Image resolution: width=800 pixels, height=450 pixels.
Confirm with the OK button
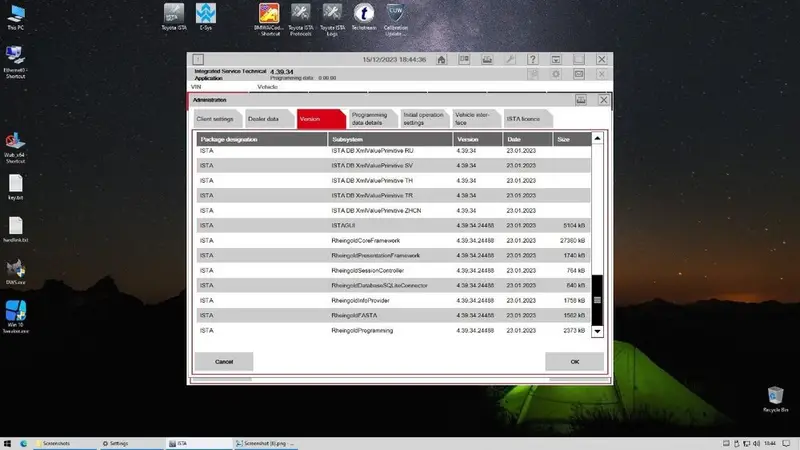(x=574, y=362)
